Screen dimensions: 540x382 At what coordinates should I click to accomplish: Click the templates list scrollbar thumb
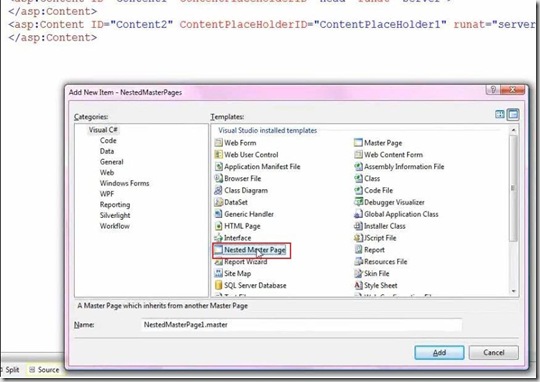513,188
